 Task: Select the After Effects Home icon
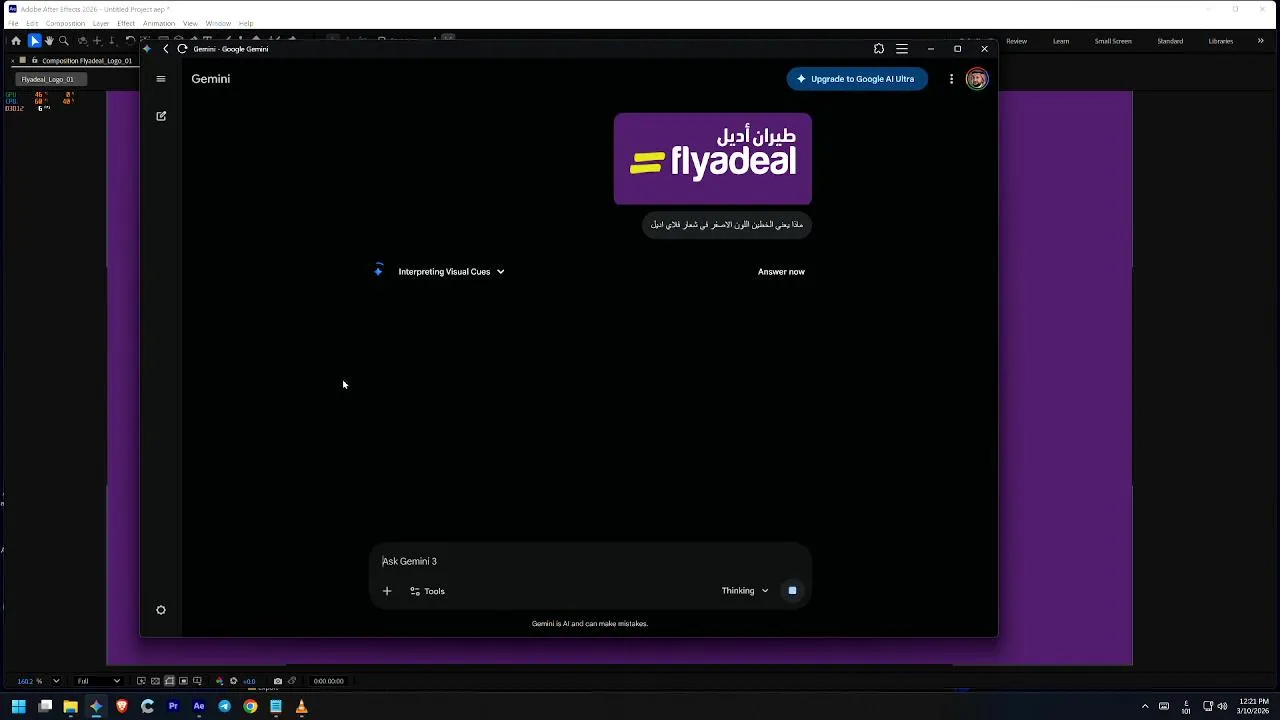(x=16, y=41)
